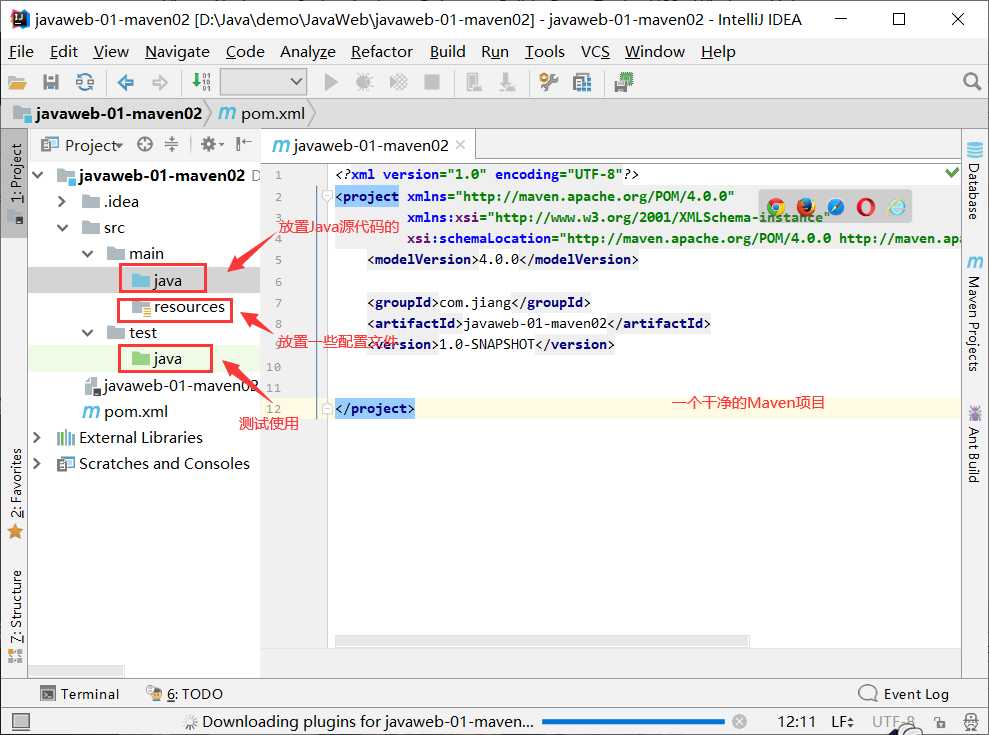Select the resources folder in tree
The height and width of the screenshot is (735, 989).
[x=177, y=307]
